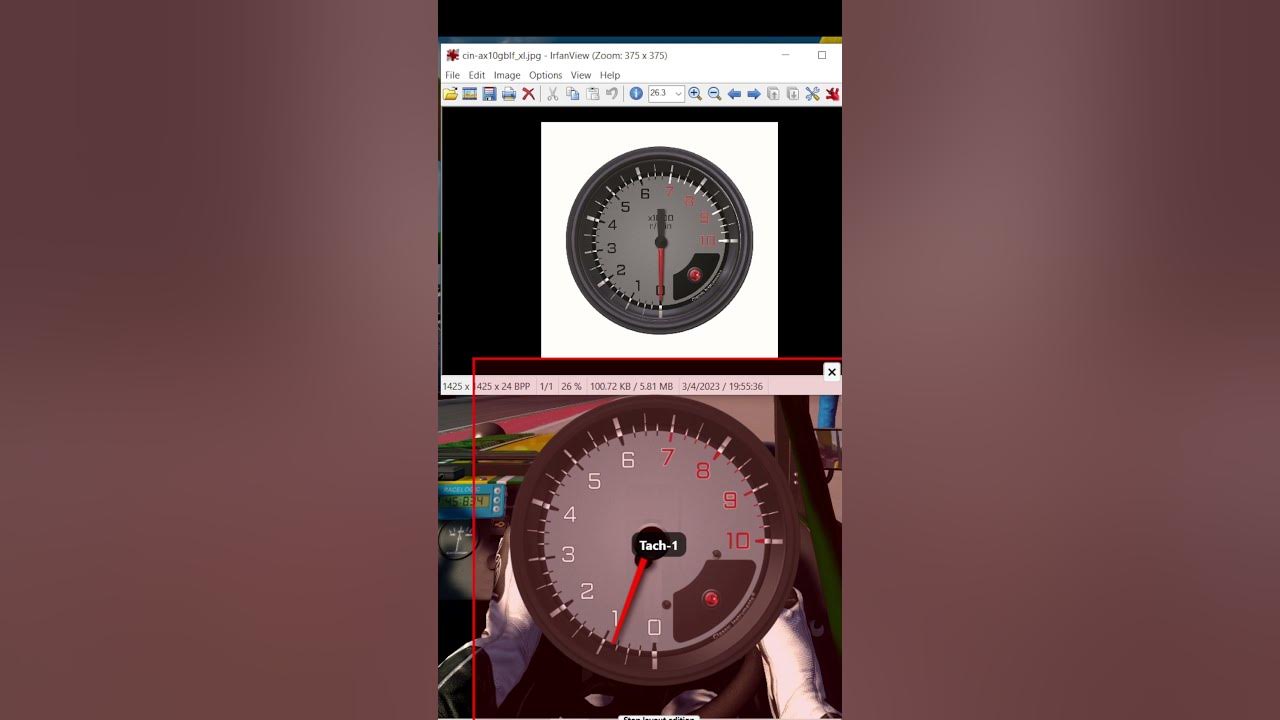The height and width of the screenshot is (720, 1280).
Task: Go to the previous image with the left arrow
Action: 734,94
